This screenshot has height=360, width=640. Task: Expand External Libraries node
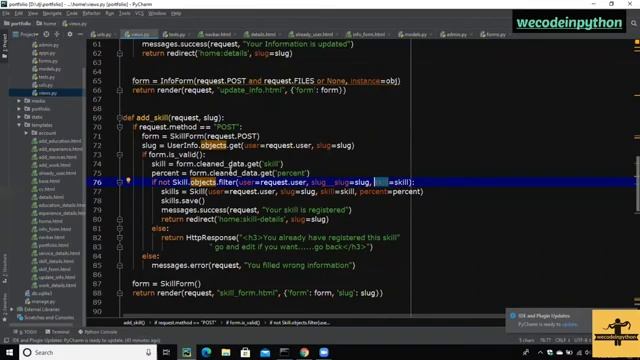tap(12, 309)
